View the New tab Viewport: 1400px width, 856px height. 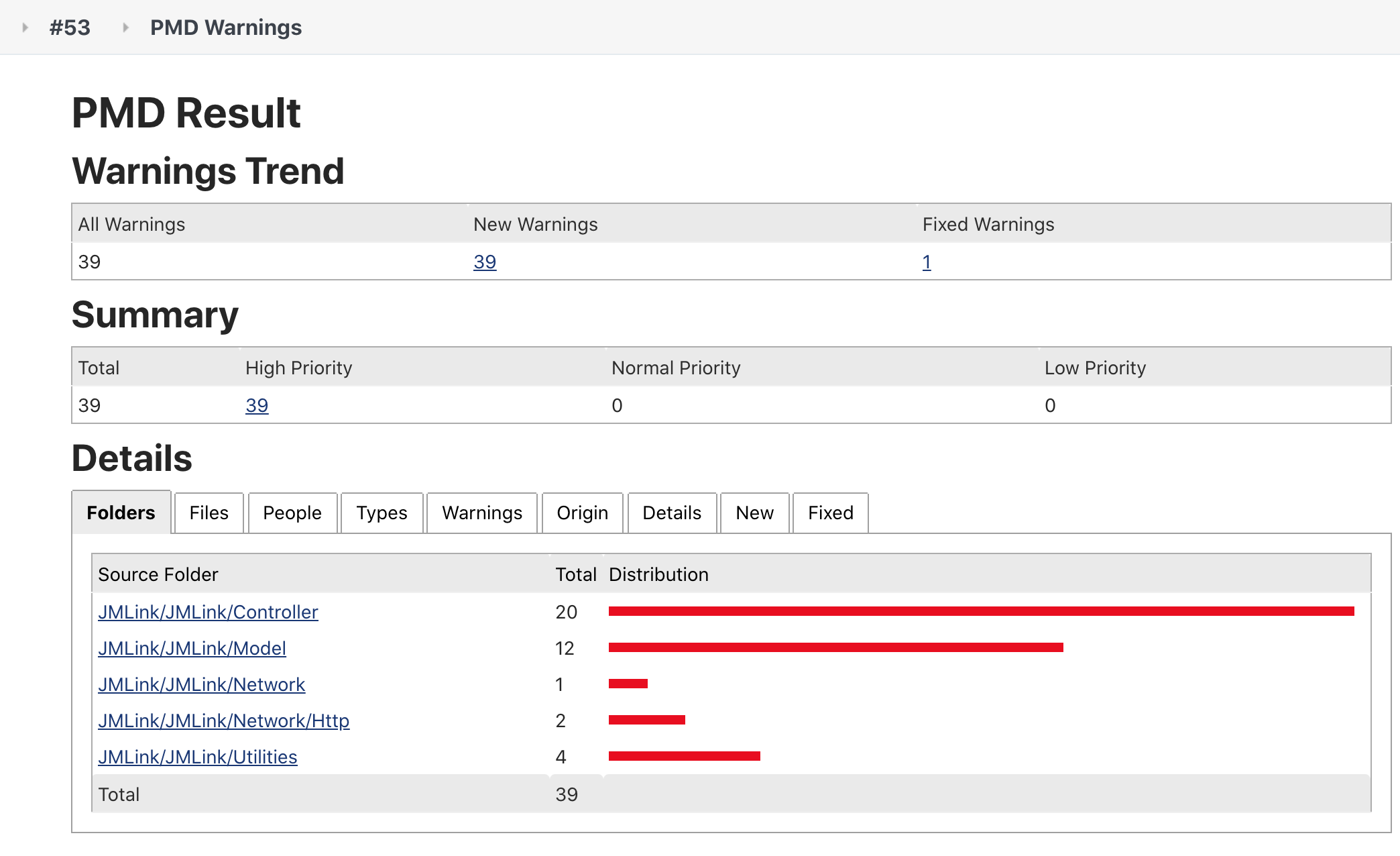pyautogui.click(x=754, y=513)
